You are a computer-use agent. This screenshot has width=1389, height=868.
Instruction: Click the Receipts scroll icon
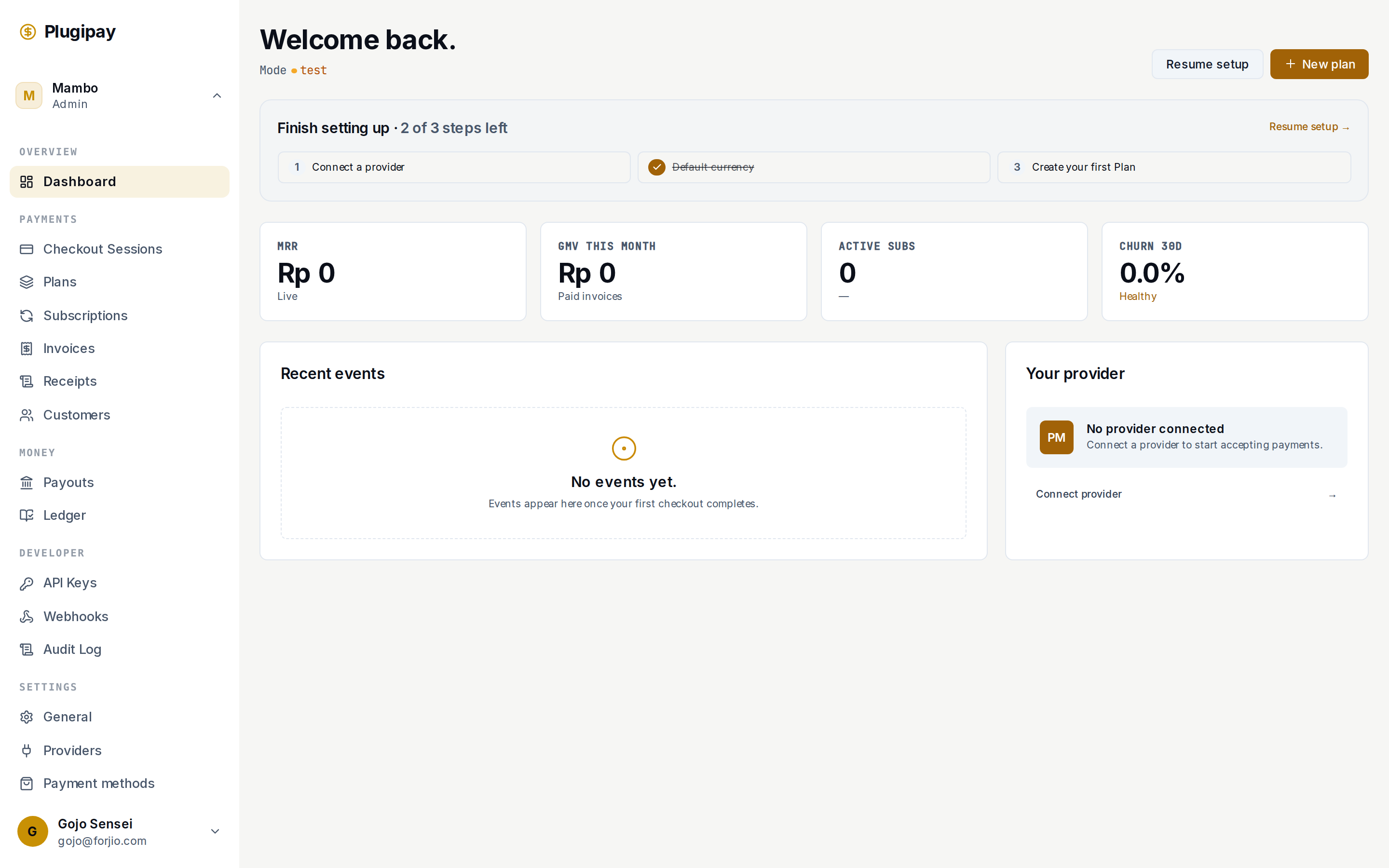27,381
